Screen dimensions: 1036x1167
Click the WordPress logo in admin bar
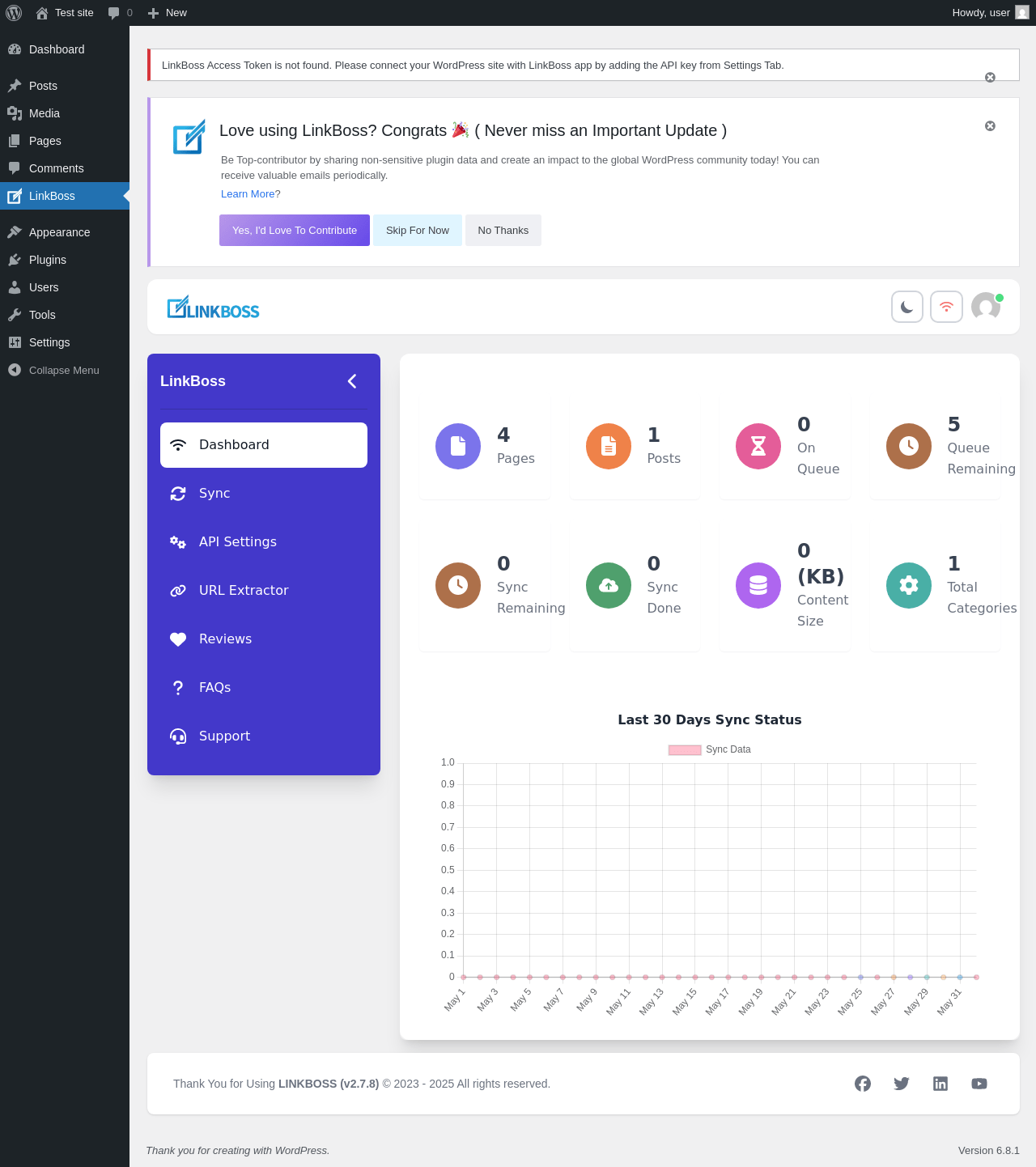14,13
